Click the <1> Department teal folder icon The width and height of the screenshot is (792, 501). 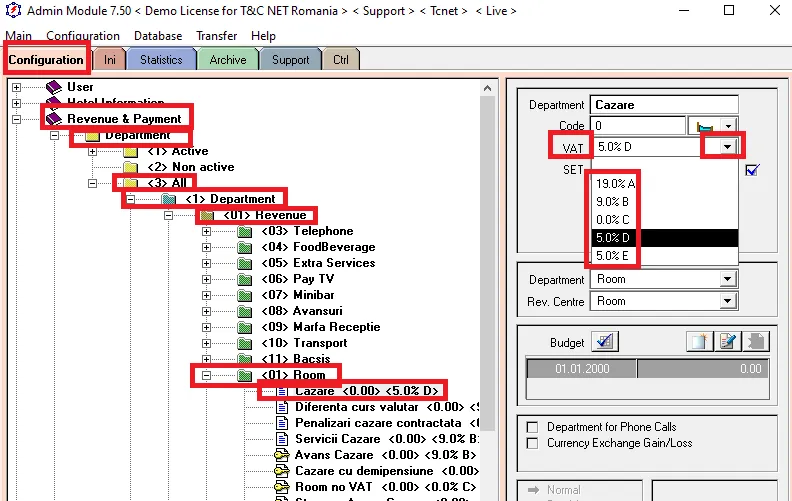coord(169,199)
